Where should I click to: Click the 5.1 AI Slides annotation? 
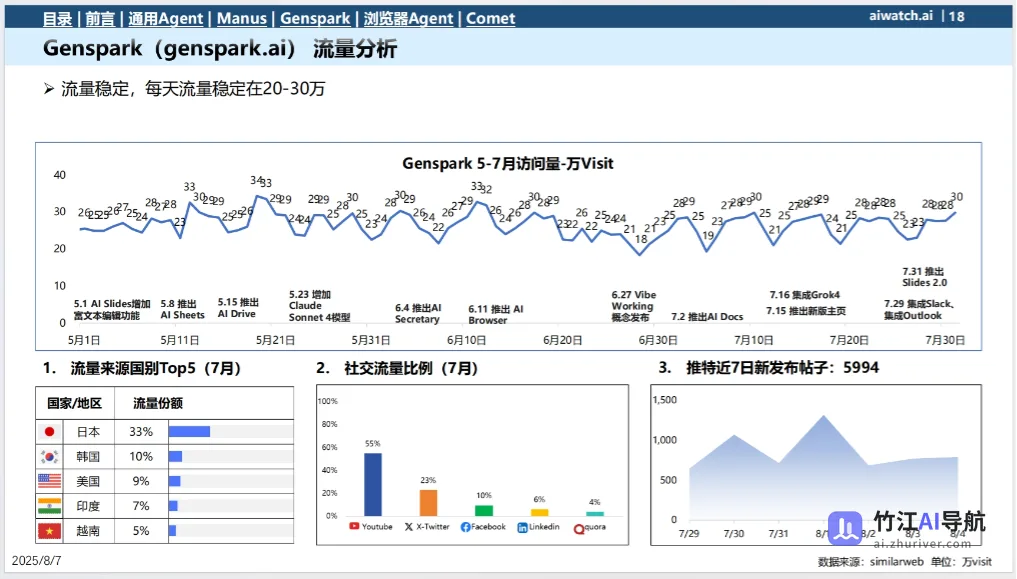(112, 310)
